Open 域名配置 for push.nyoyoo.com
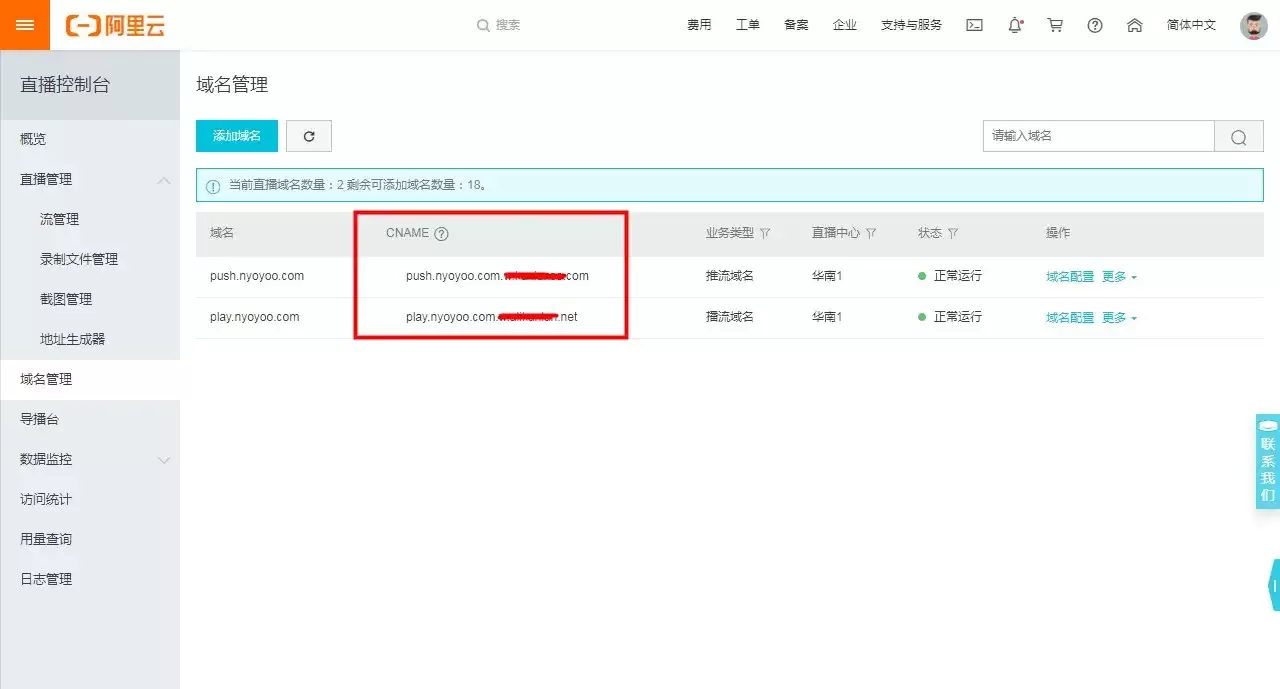This screenshot has height=689, width=1280. coord(1070,276)
